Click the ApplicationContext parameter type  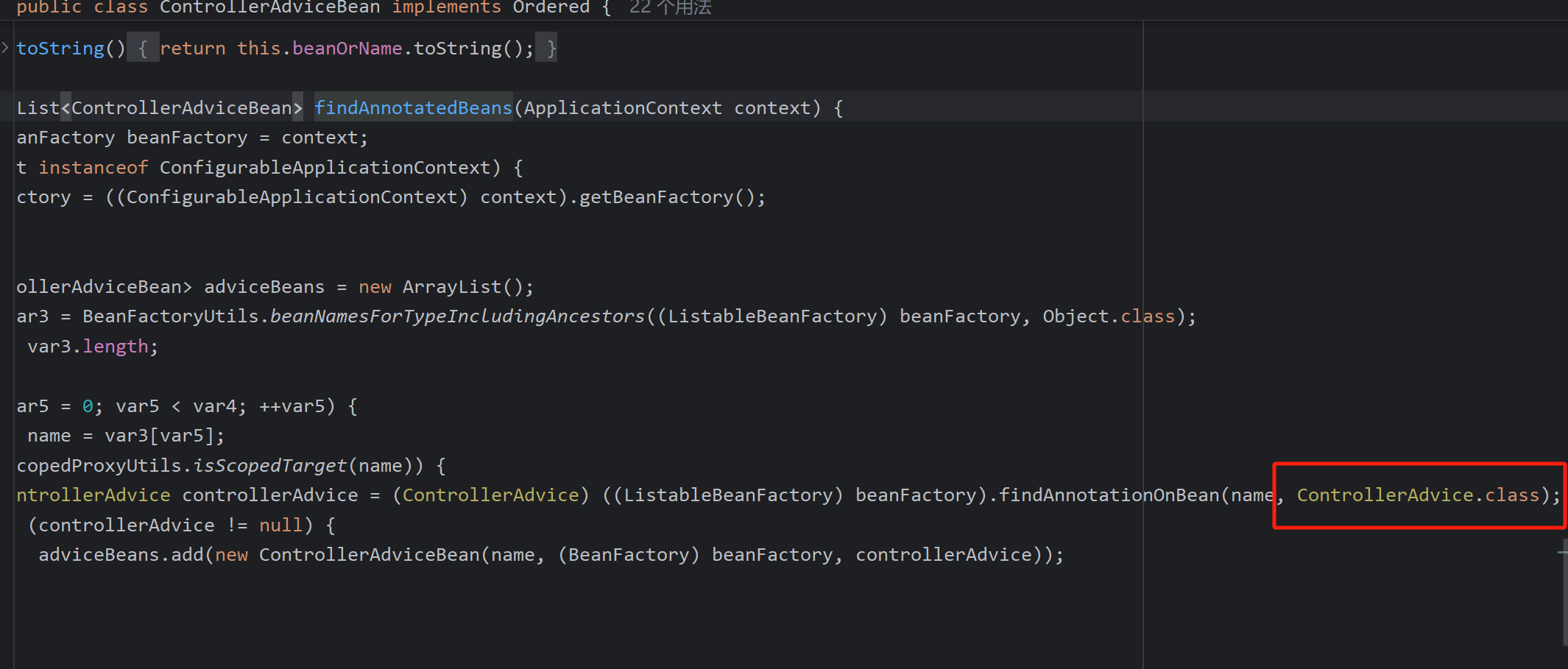pyautogui.click(x=623, y=108)
